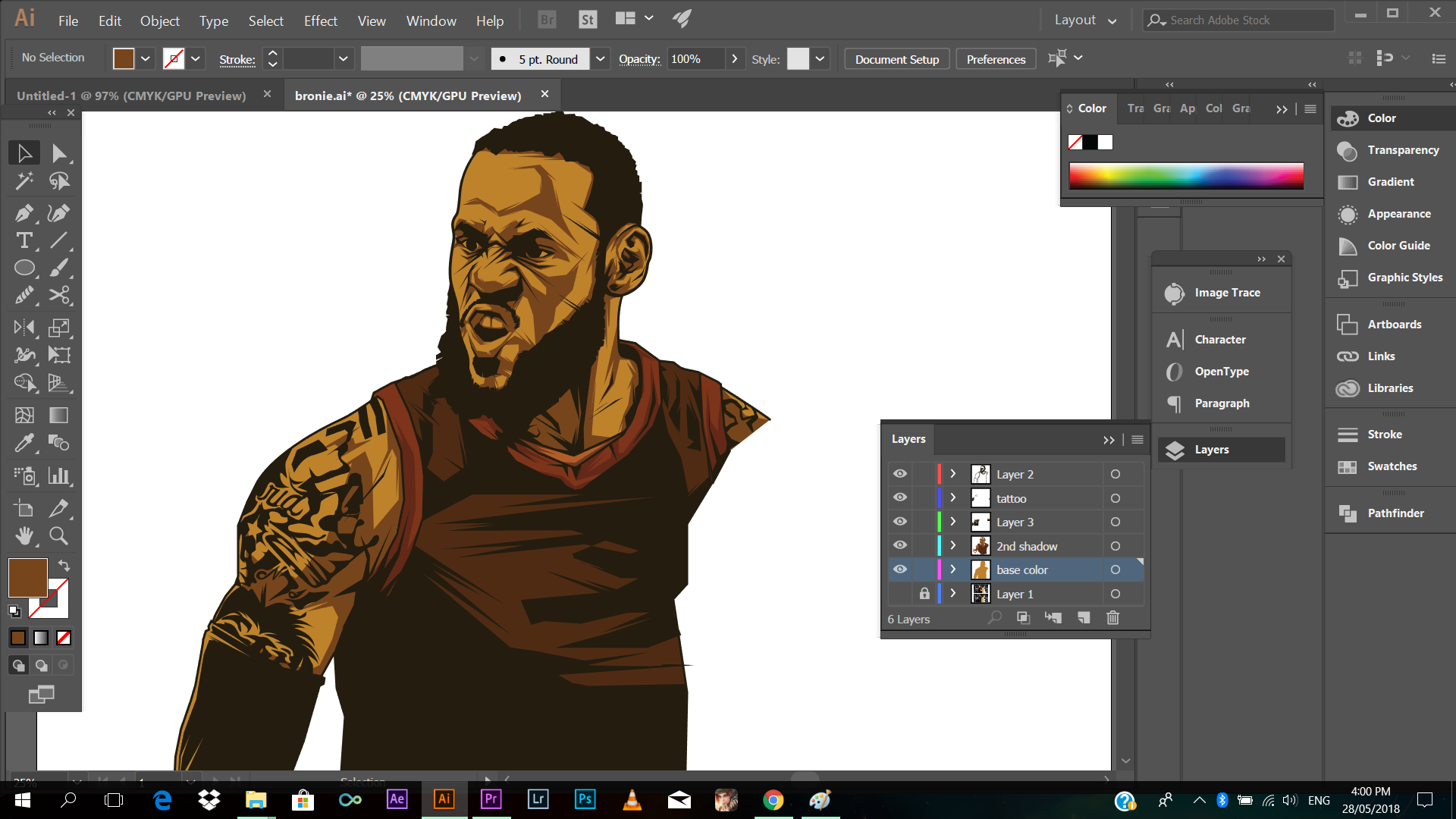
Task: Choose the Scale tool
Action: [59, 328]
